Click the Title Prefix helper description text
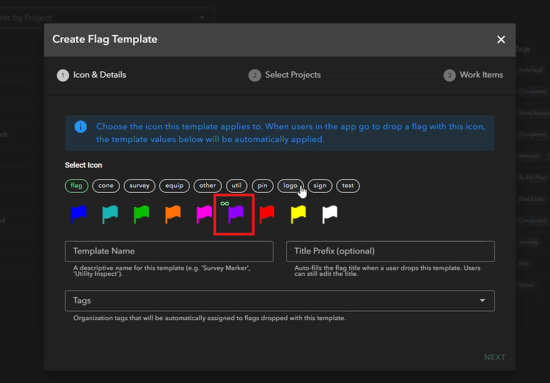Image resolution: width=550 pixels, height=383 pixels. (x=387, y=271)
